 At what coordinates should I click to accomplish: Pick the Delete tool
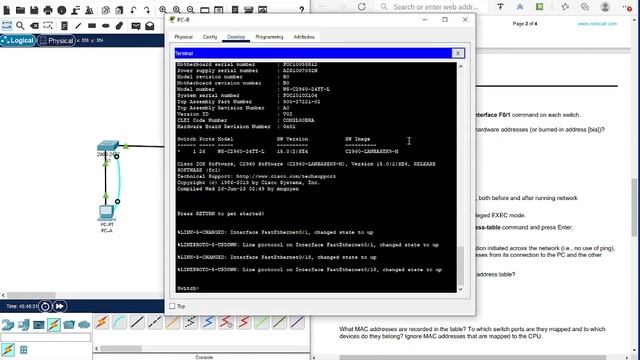pos(34,26)
